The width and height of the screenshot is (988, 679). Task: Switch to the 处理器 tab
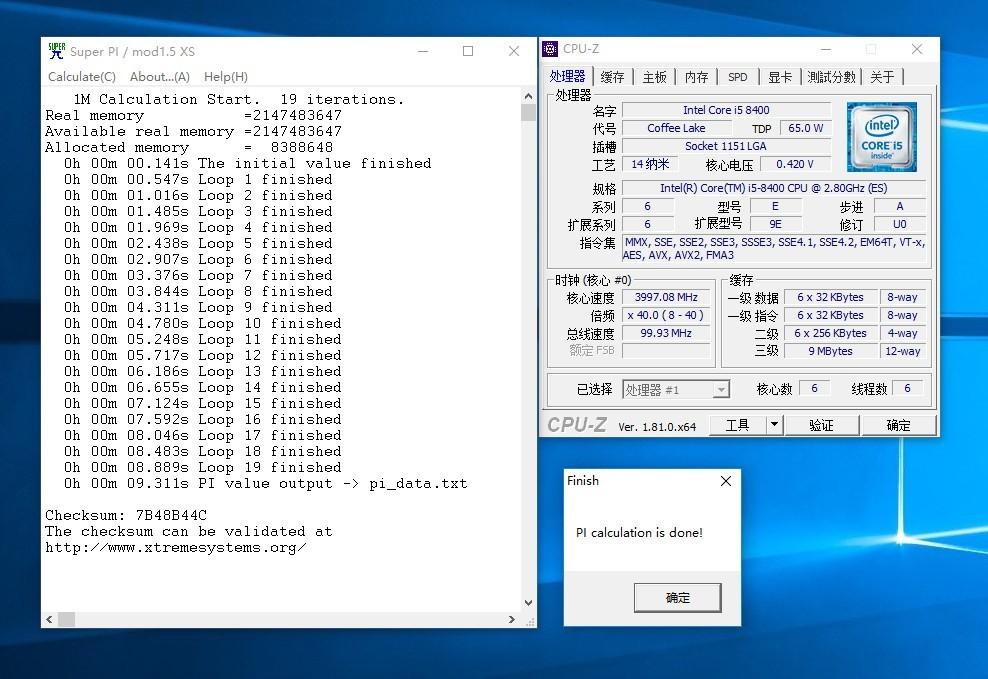(x=567, y=76)
